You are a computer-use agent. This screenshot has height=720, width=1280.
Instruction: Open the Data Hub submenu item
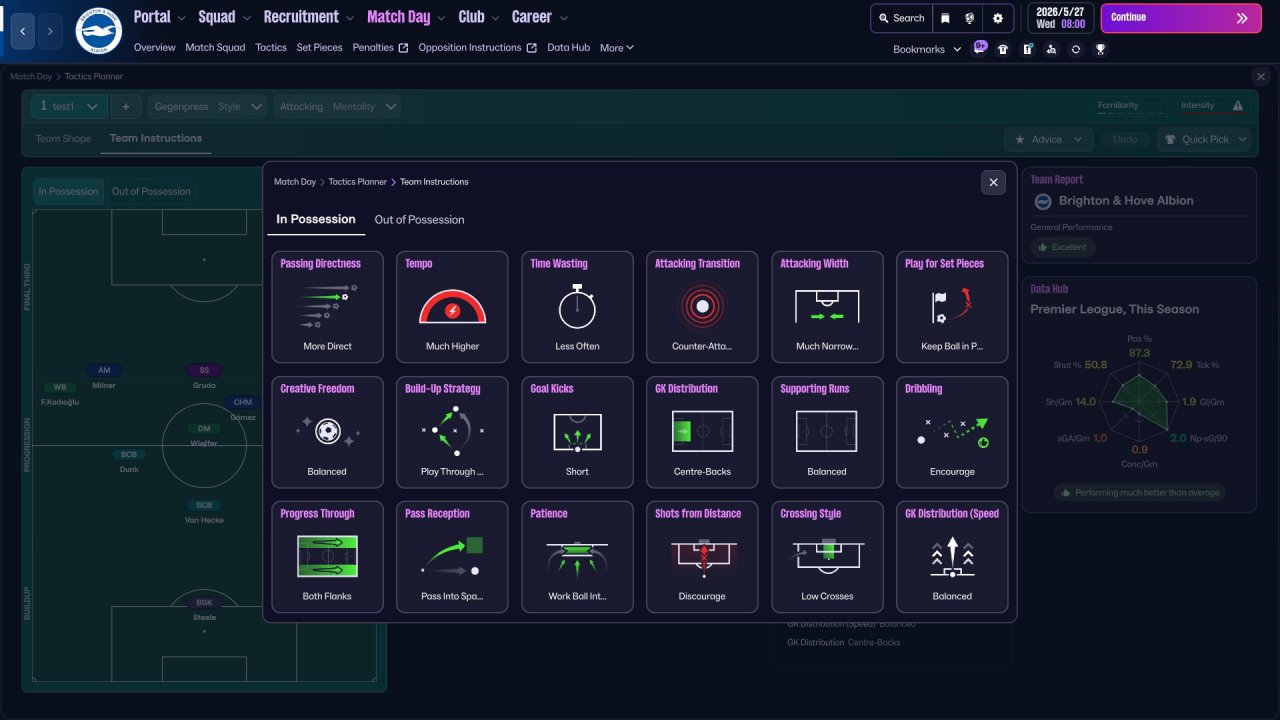pos(568,47)
